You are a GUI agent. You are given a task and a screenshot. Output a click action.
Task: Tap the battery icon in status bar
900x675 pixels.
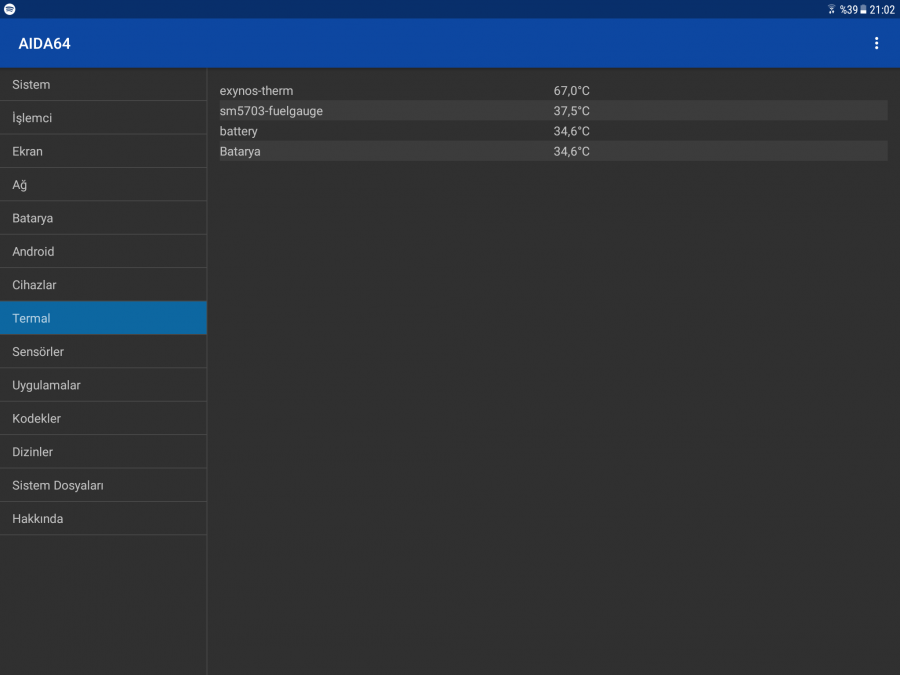coord(863,9)
